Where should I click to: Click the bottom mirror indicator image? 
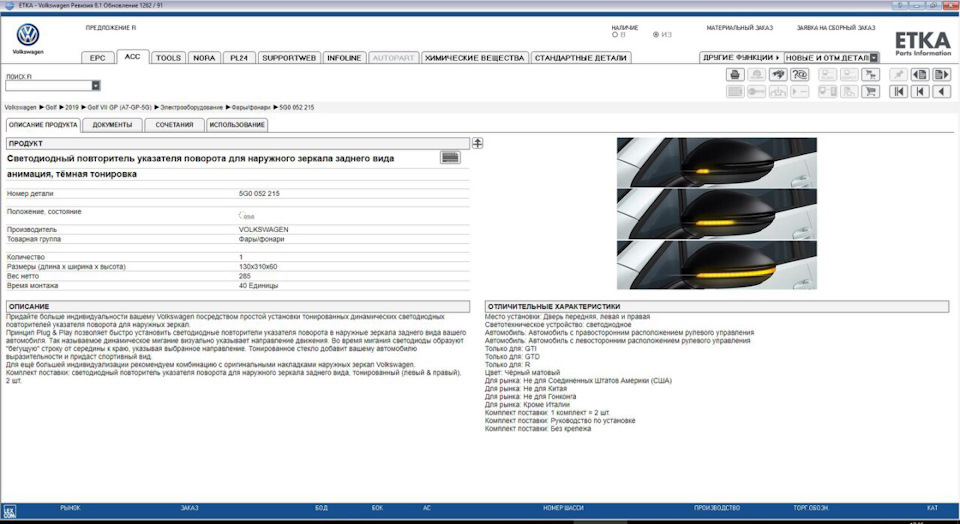716,265
